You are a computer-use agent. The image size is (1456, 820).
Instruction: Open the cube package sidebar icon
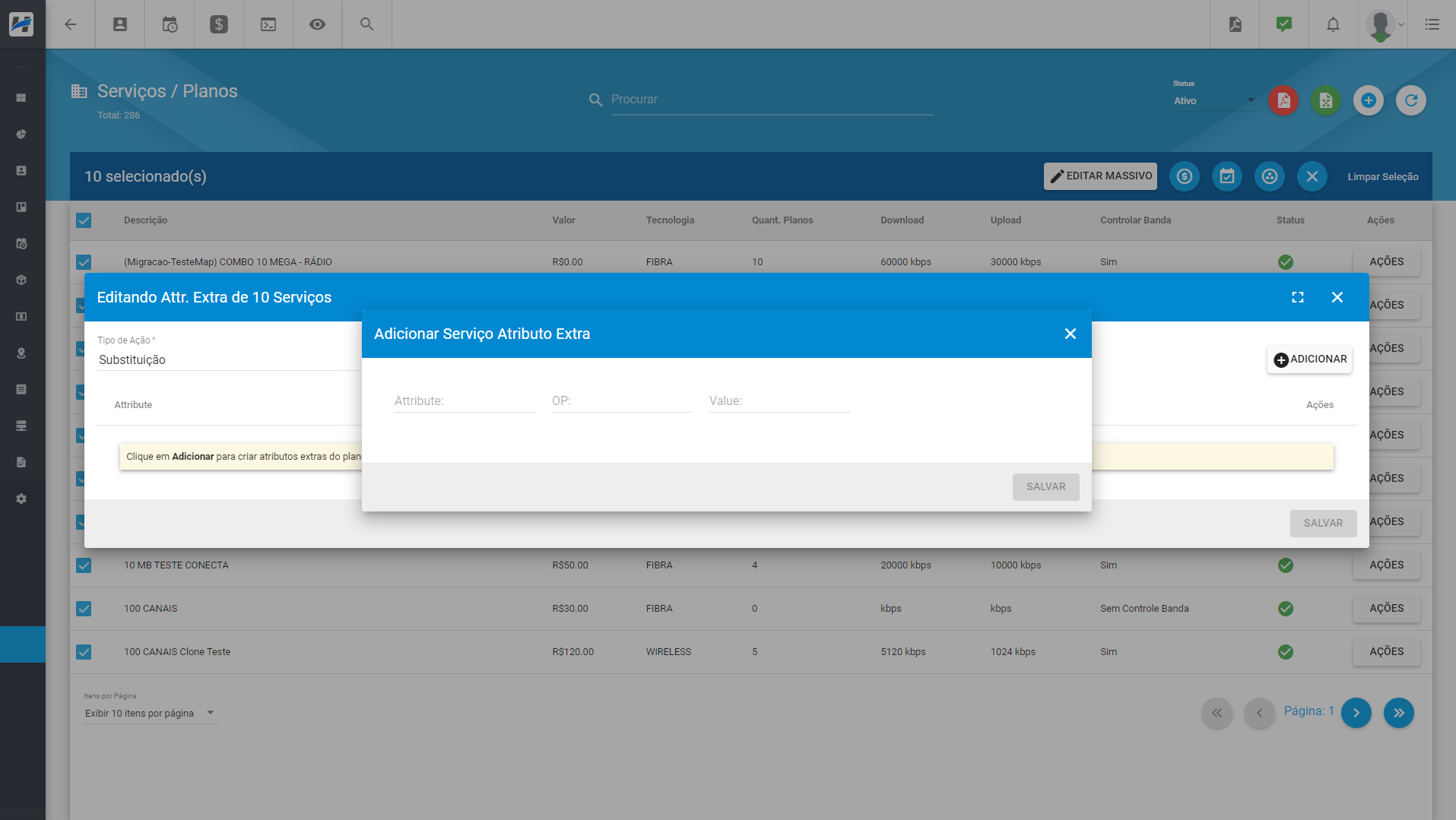(21, 280)
